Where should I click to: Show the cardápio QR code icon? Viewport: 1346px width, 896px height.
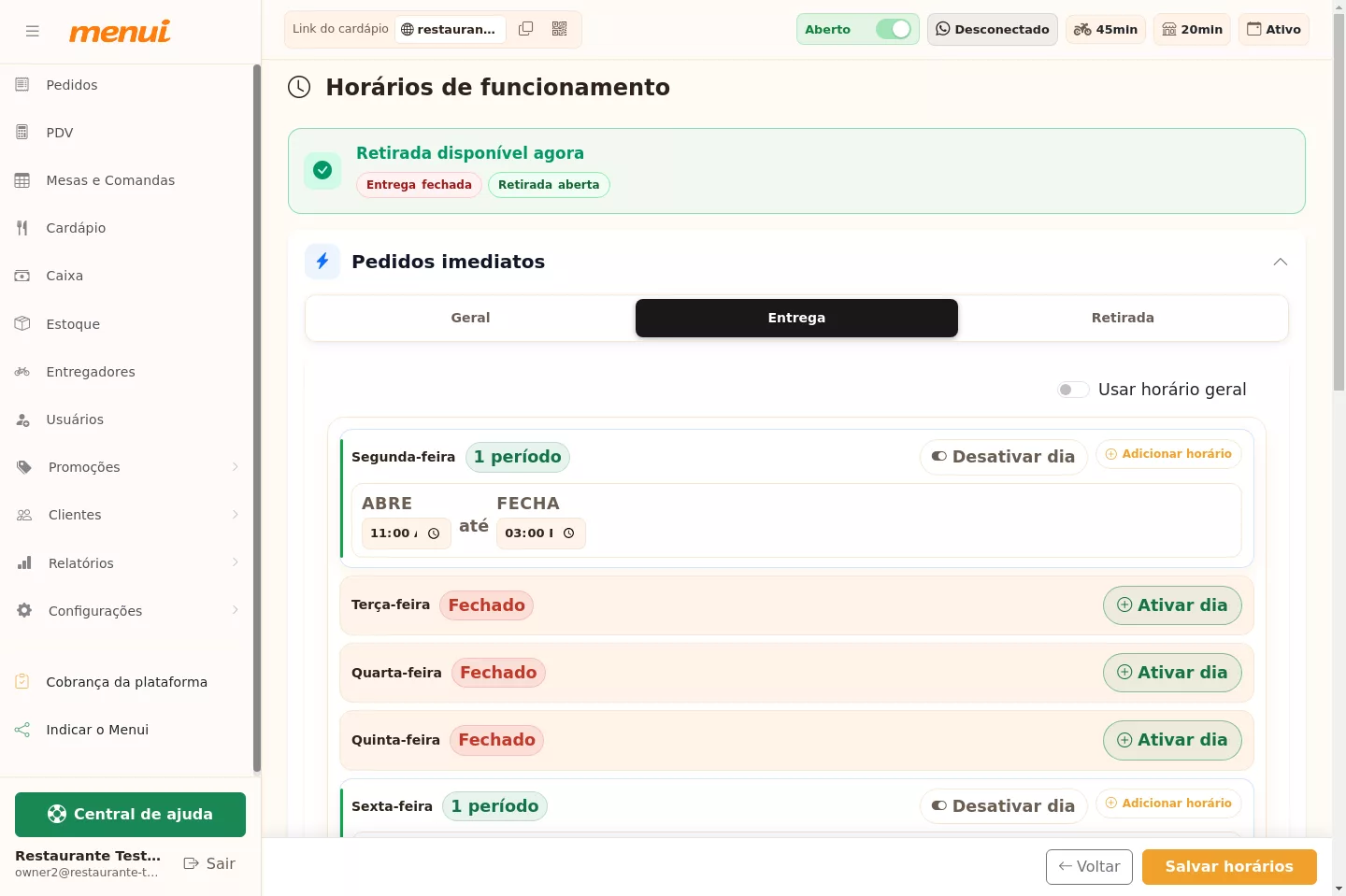click(x=560, y=29)
